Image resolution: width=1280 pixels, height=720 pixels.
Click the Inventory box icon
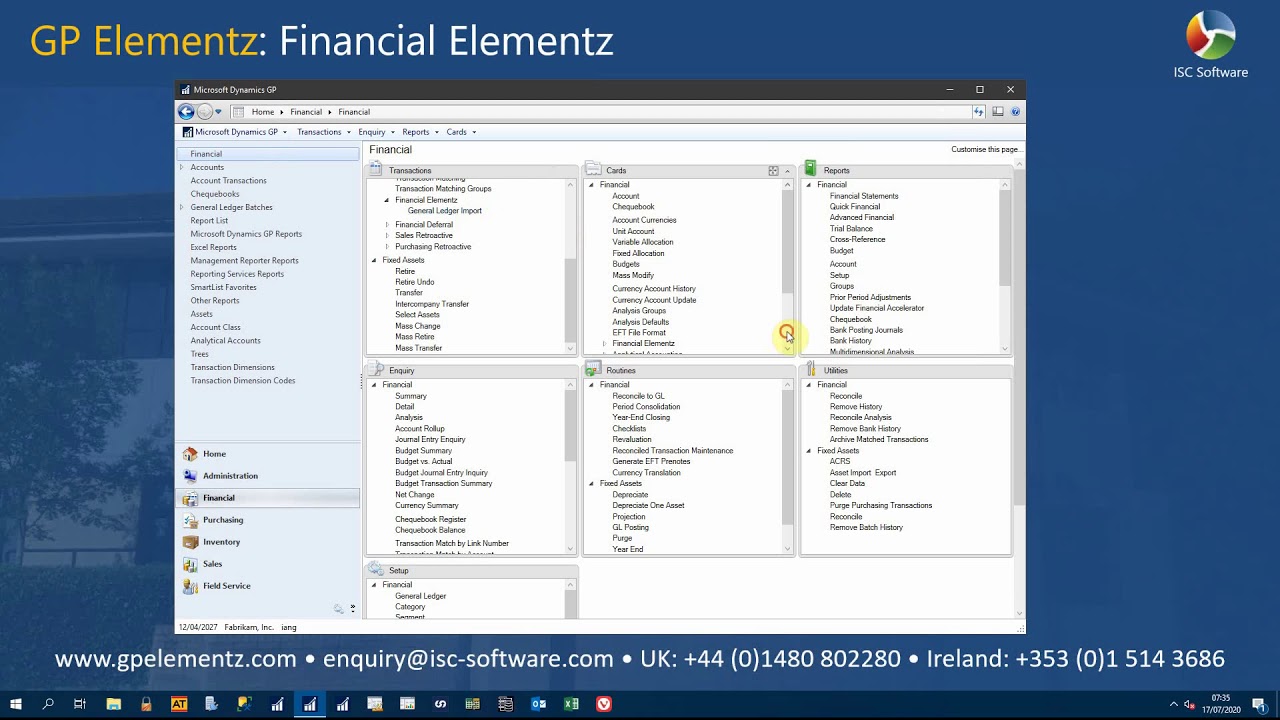[x=190, y=542]
